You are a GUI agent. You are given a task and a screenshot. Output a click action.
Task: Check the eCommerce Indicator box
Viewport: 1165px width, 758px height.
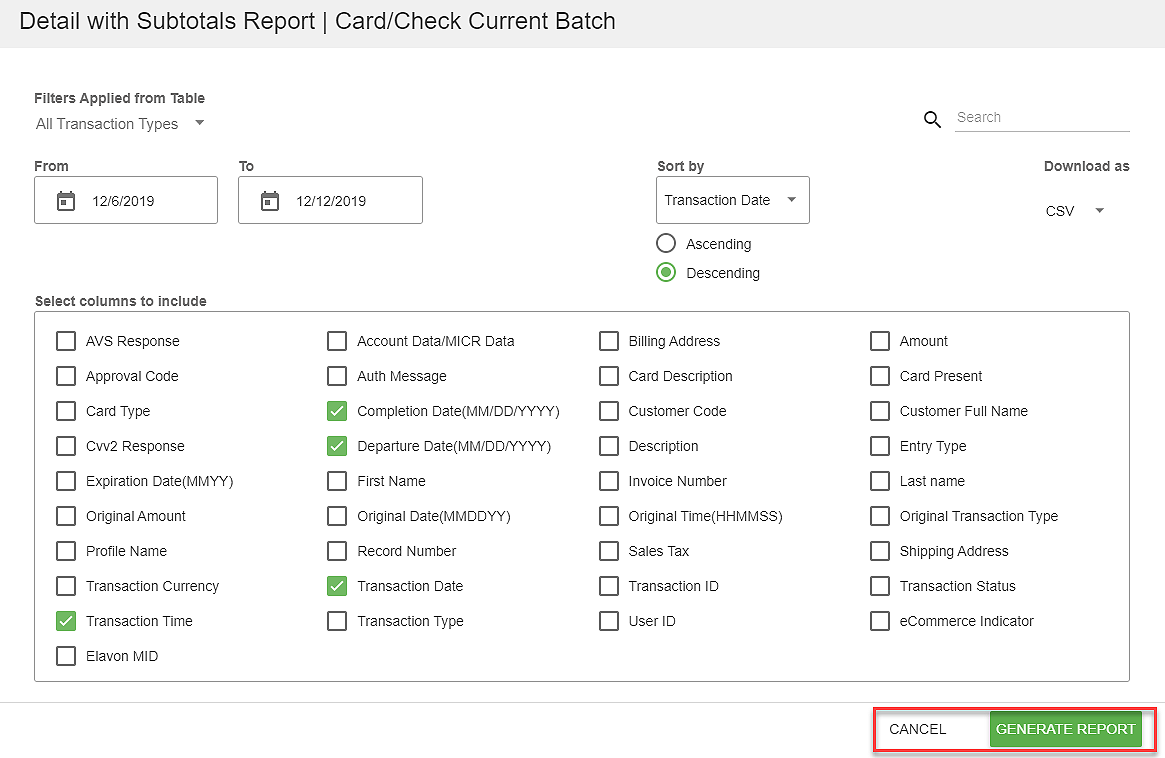(879, 621)
